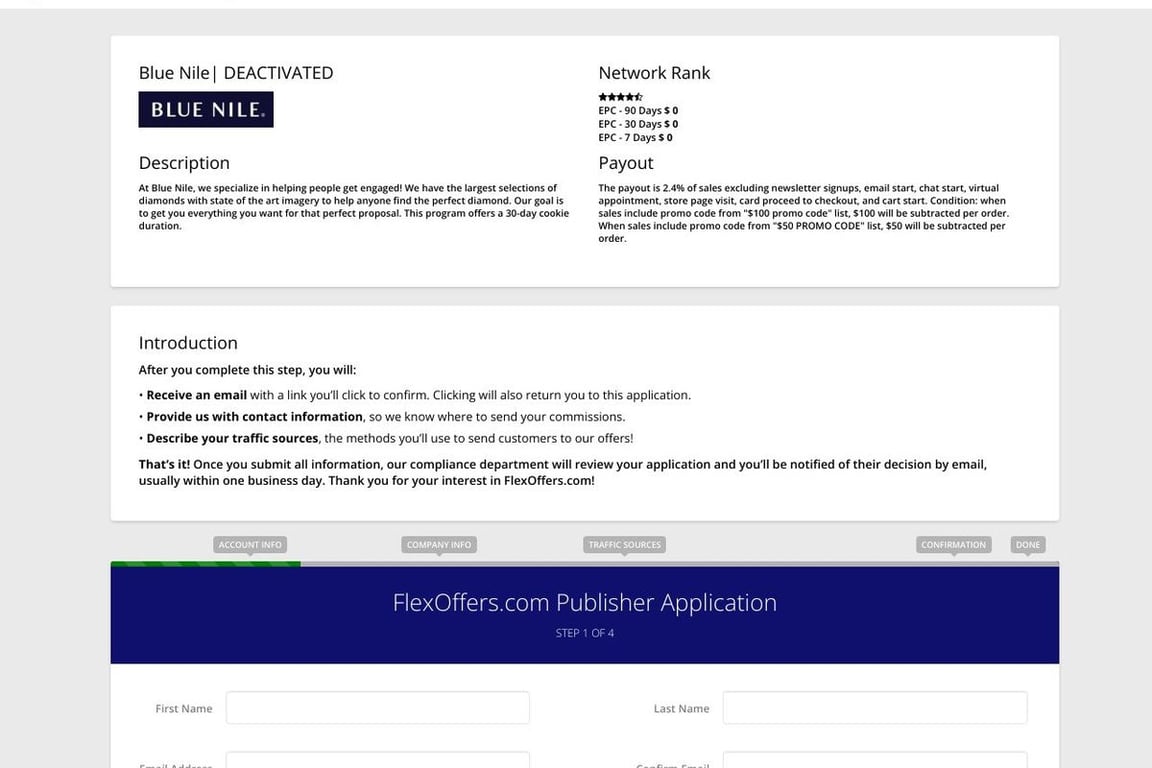Select the Account Info step marker

[250, 545]
